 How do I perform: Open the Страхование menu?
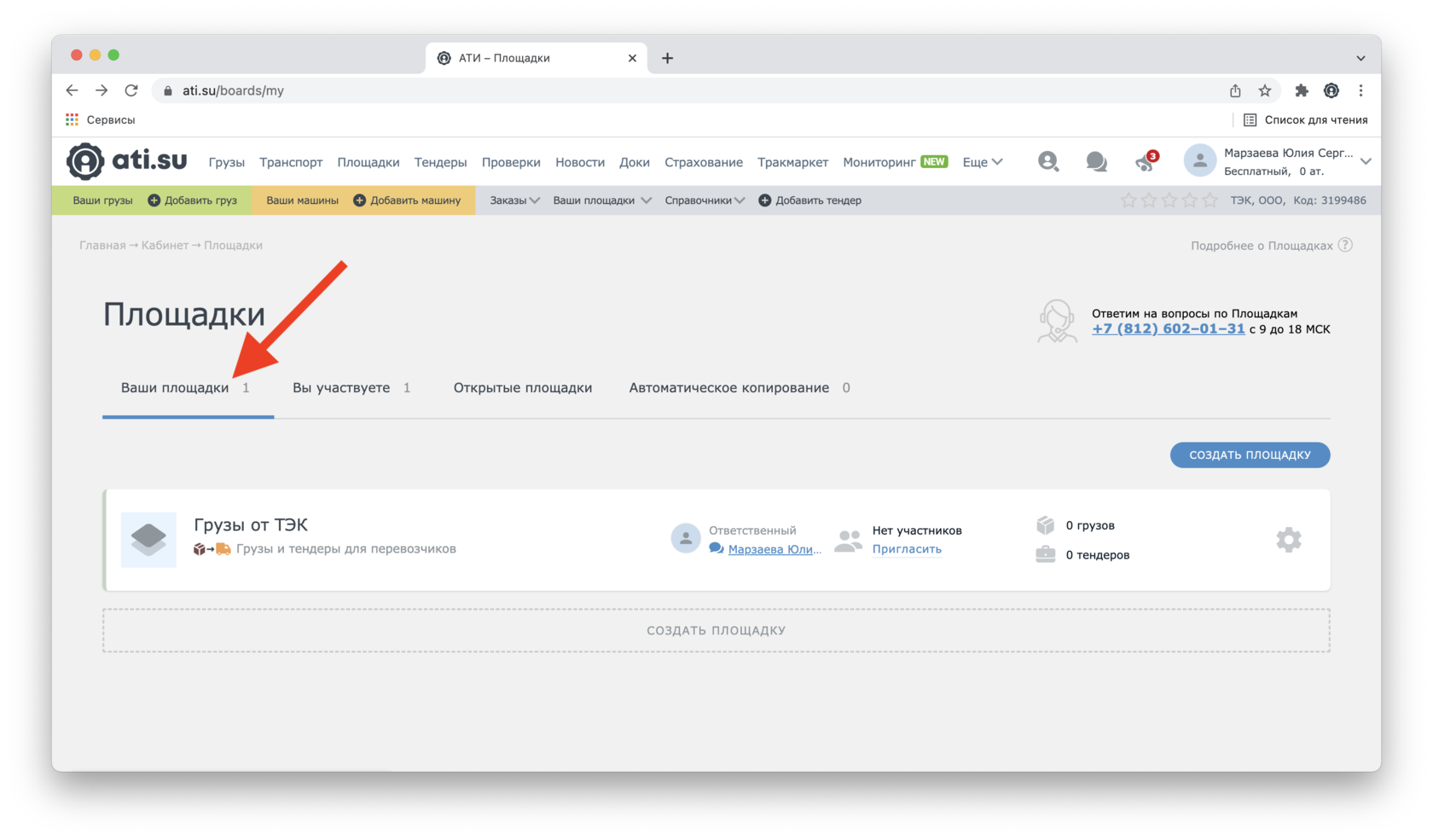[704, 162]
